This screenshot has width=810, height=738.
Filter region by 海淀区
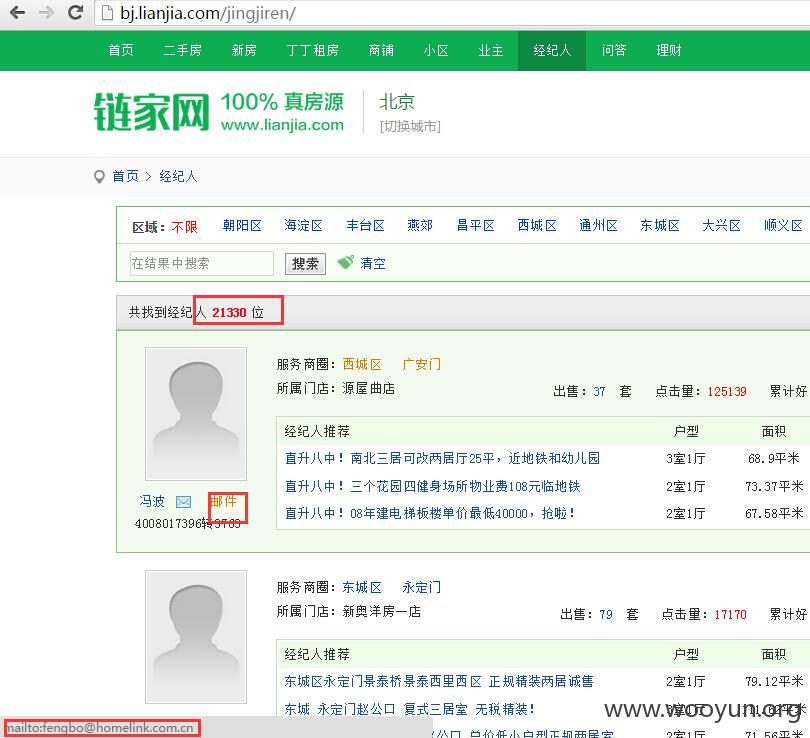click(x=303, y=226)
